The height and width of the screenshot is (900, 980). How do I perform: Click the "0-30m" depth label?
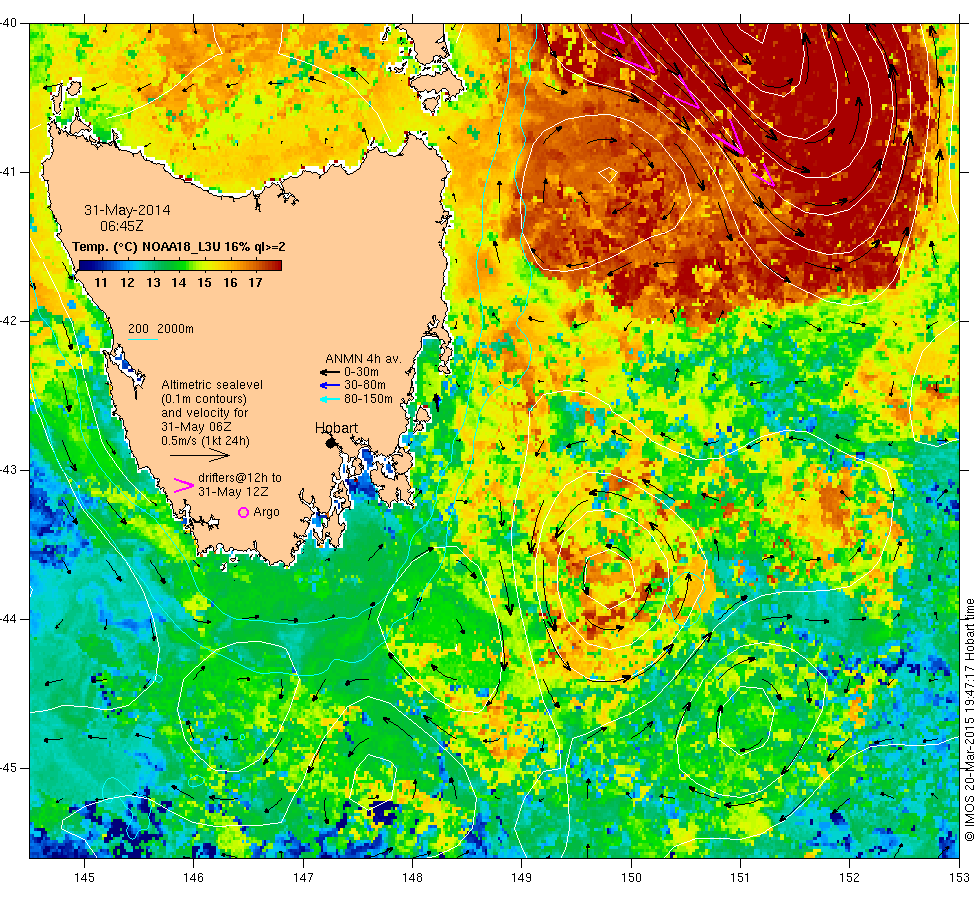coord(361,372)
